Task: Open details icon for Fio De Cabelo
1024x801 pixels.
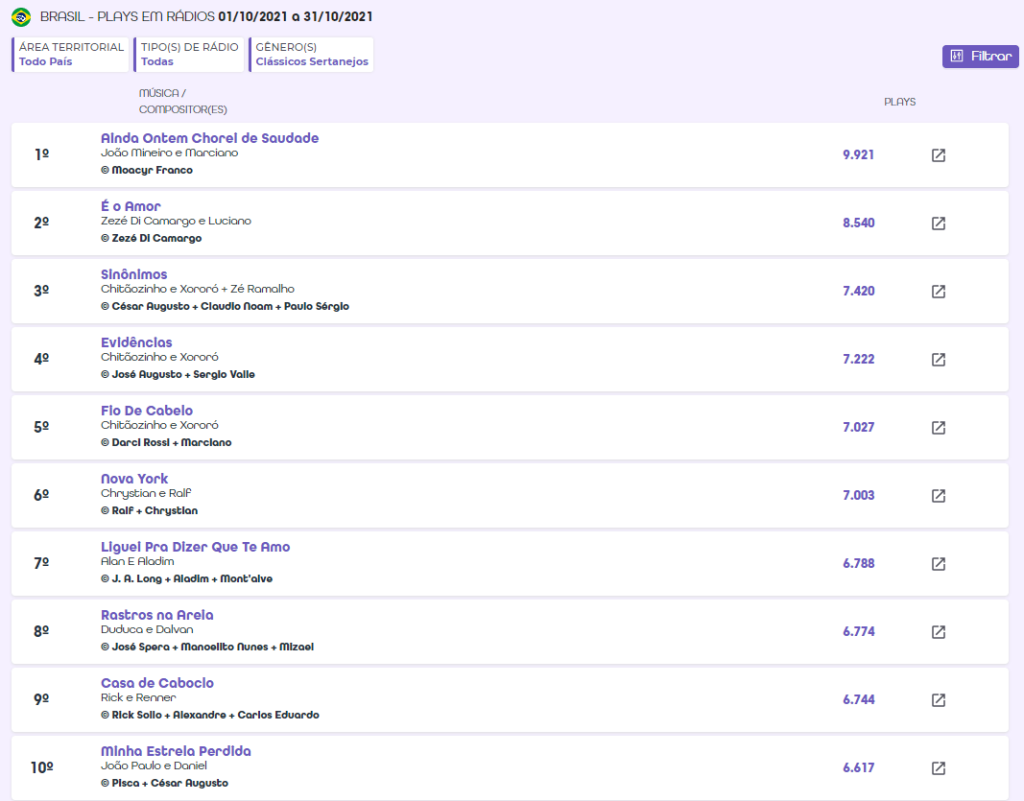Action: (x=938, y=427)
